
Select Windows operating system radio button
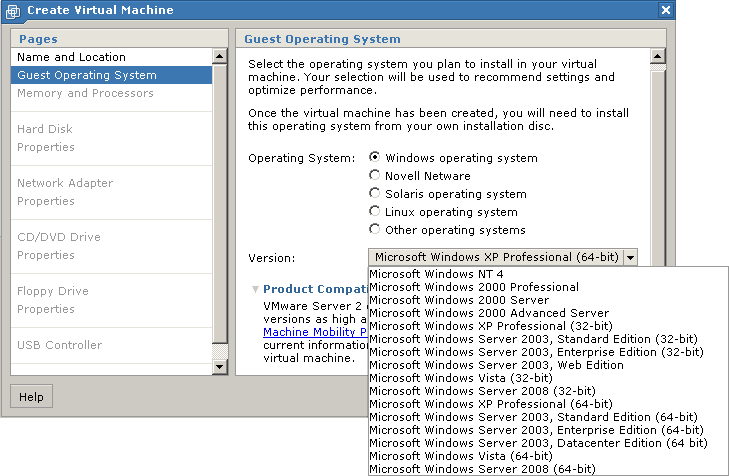pyautogui.click(x=374, y=157)
